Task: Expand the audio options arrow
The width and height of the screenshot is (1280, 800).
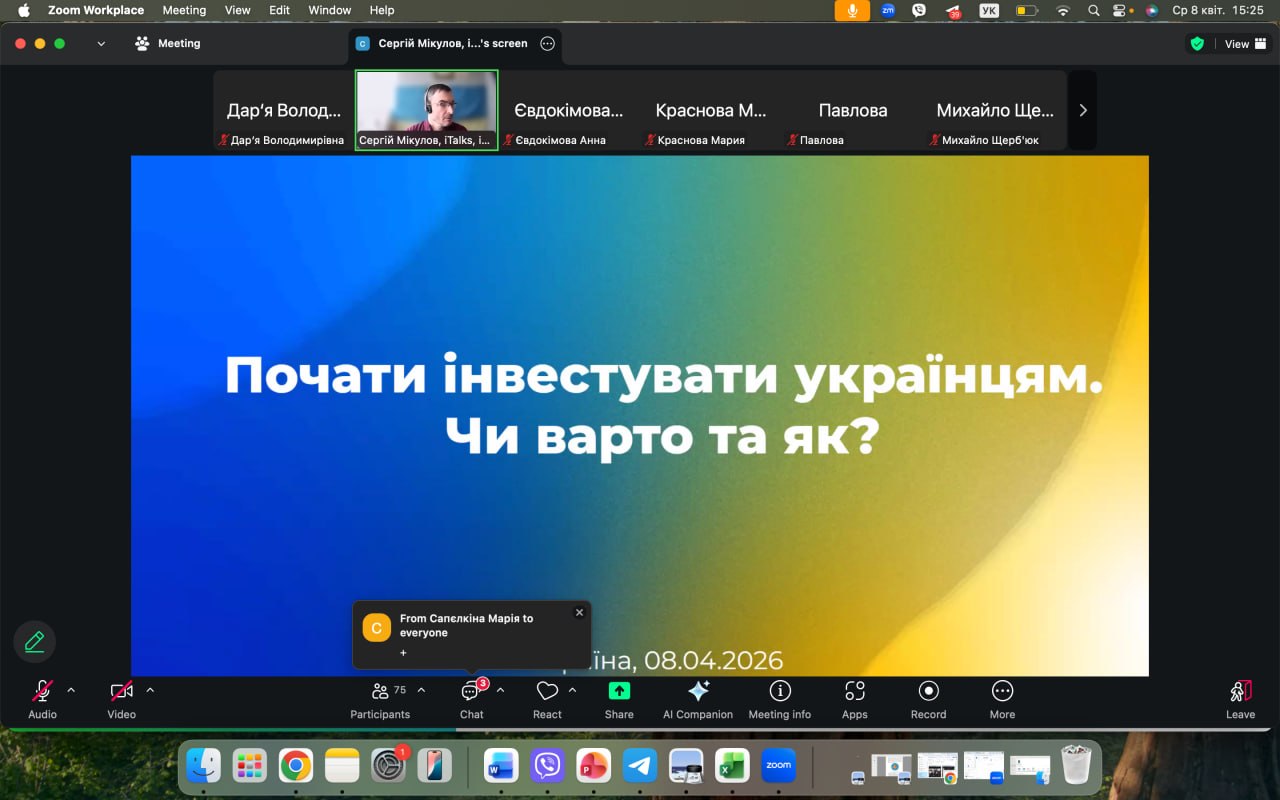Action: click(x=71, y=690)
